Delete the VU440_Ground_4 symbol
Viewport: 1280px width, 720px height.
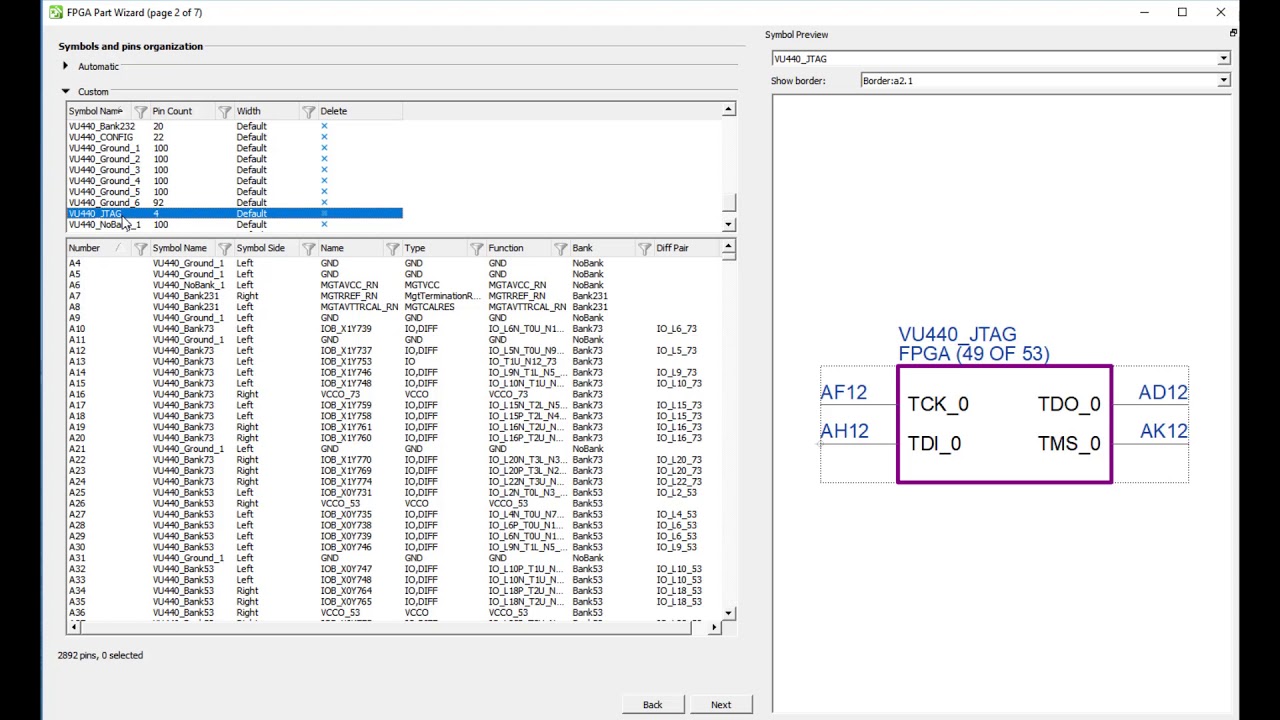coord(324,181)
